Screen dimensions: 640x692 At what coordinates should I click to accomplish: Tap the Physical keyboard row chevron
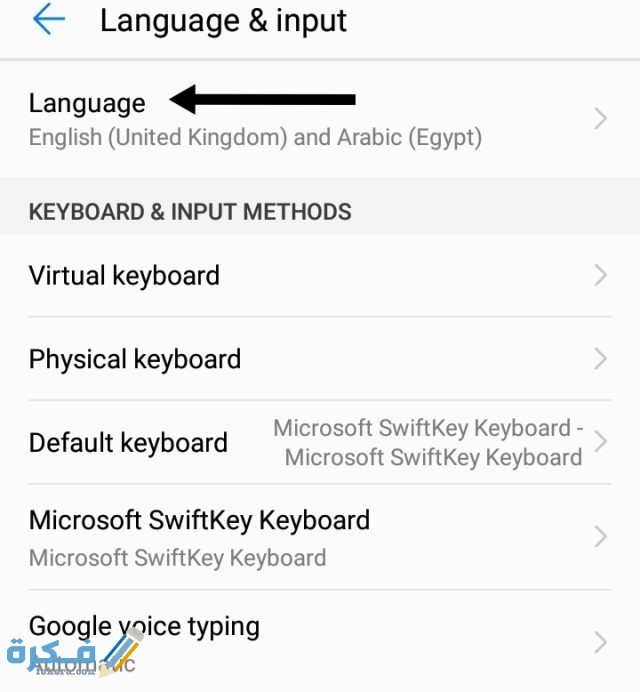[600, 359]
